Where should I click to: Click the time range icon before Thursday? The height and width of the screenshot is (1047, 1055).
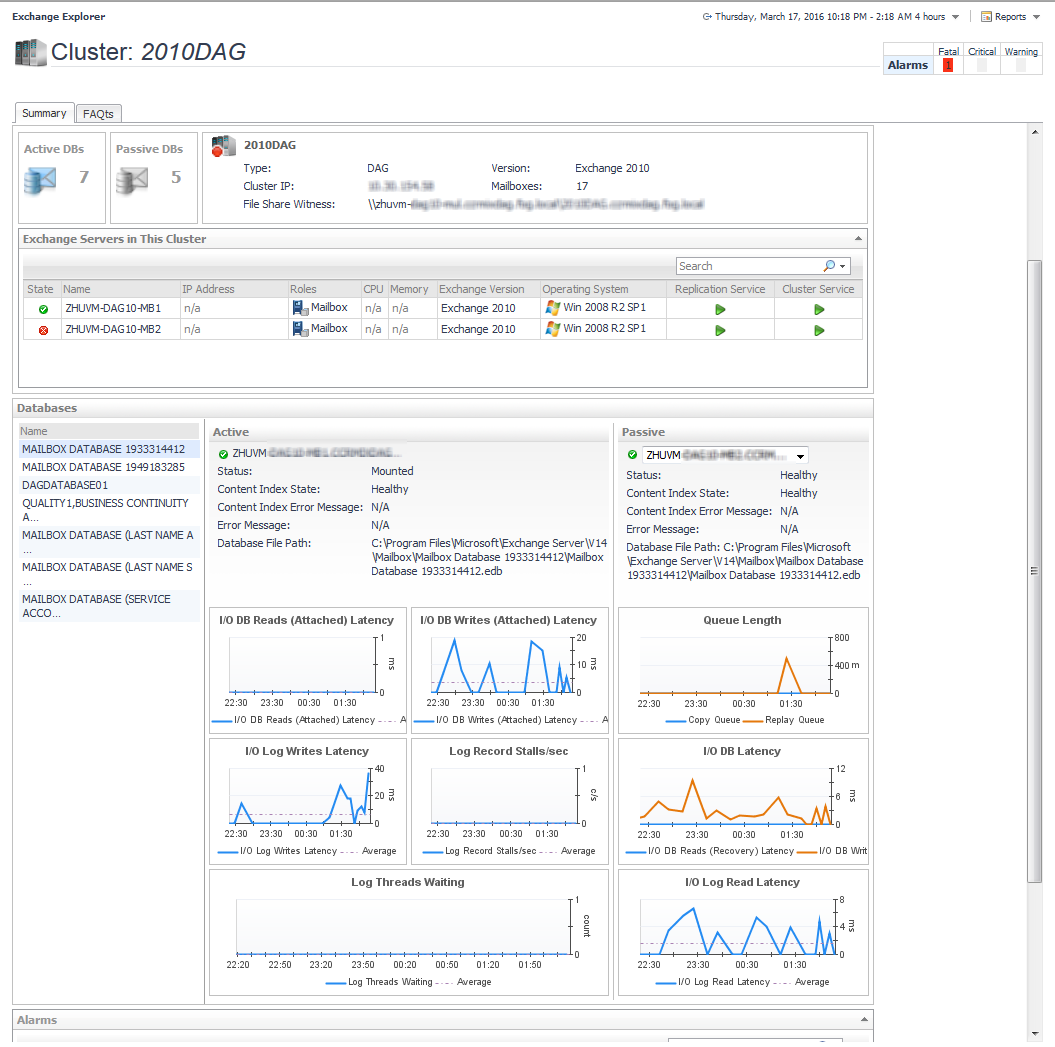(x=707, y=17)
